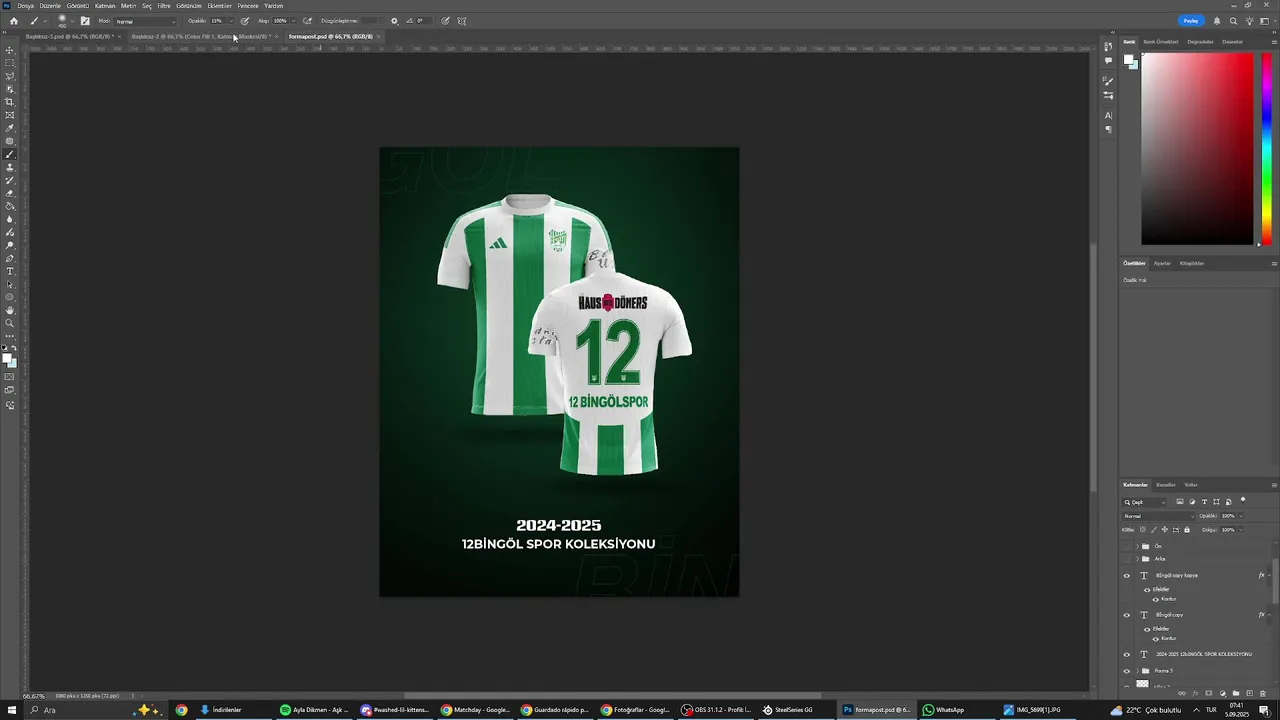Show the 'Arka' group visibility

(x=1127, y=559)
